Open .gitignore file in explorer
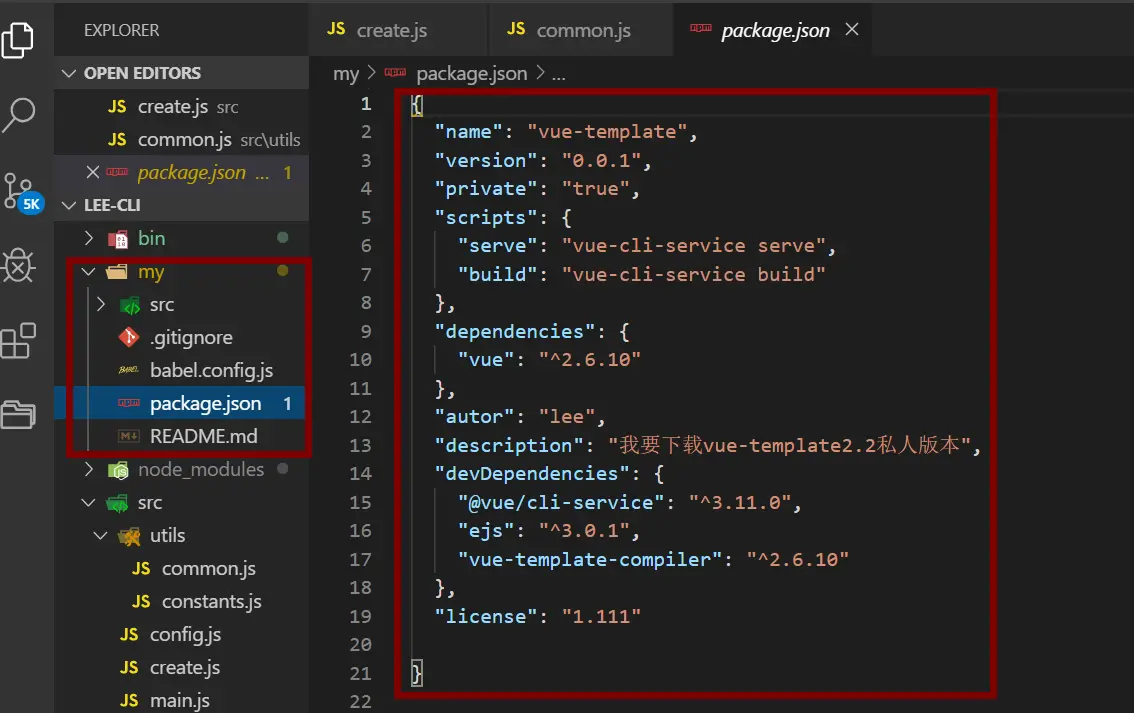The image size is (1134, 713). point(191,338)
